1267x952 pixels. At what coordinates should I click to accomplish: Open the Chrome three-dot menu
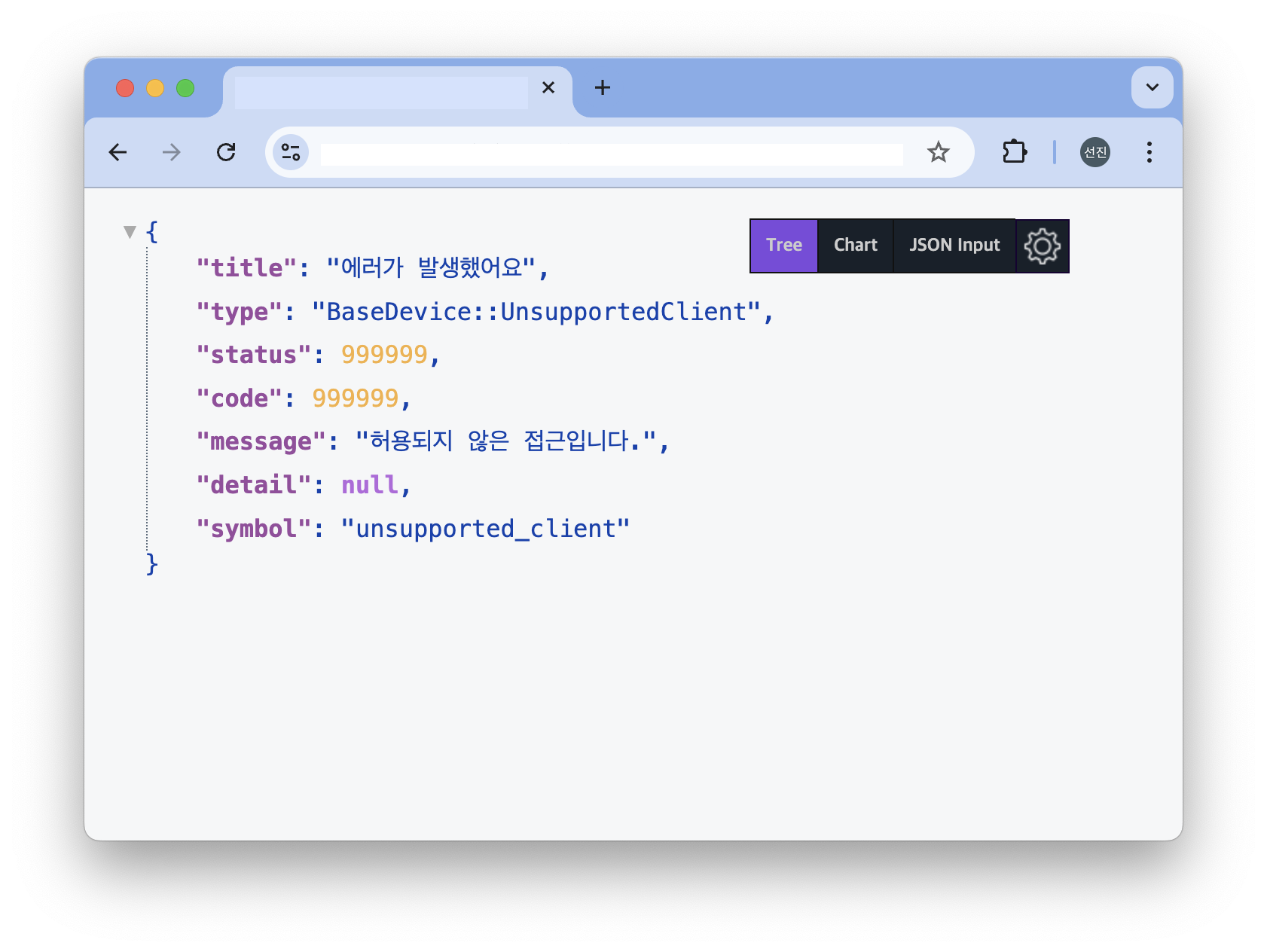coord(1149,152)
